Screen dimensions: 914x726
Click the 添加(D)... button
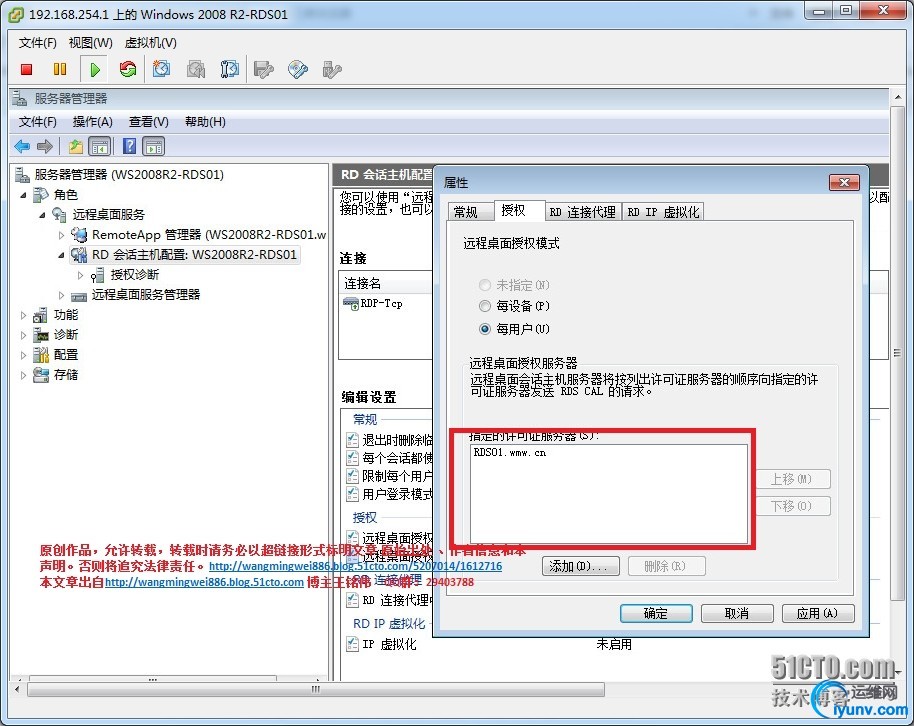(581, 566)
